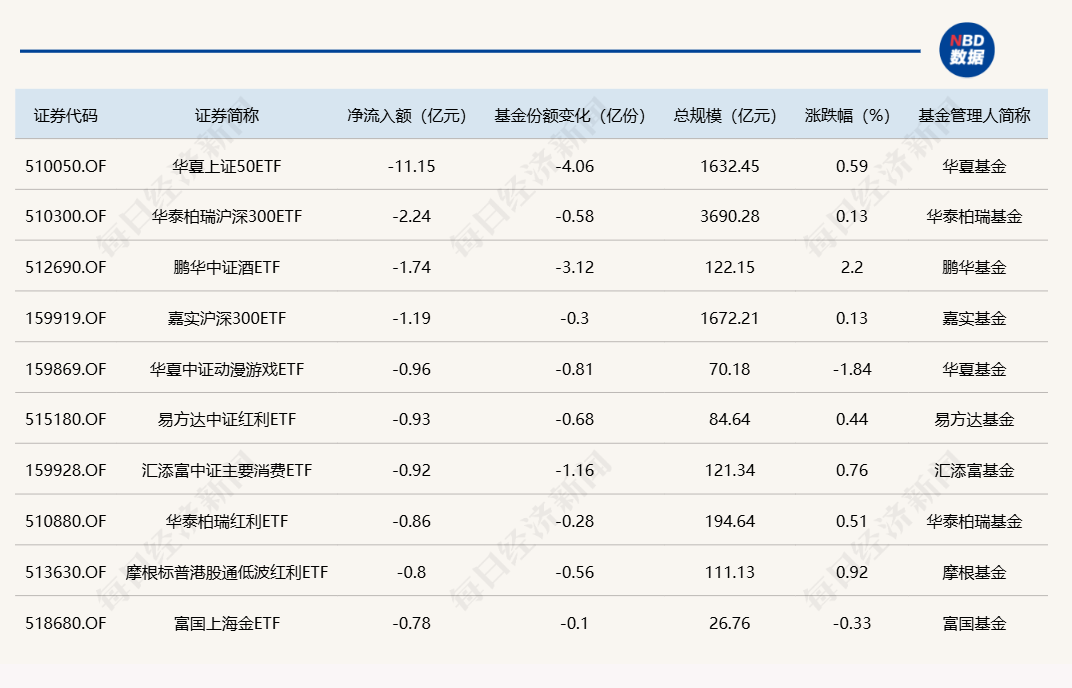This screenshot has width=1072, height=688.
Task: Click security code 510050.OF
Action: (66, 166)
